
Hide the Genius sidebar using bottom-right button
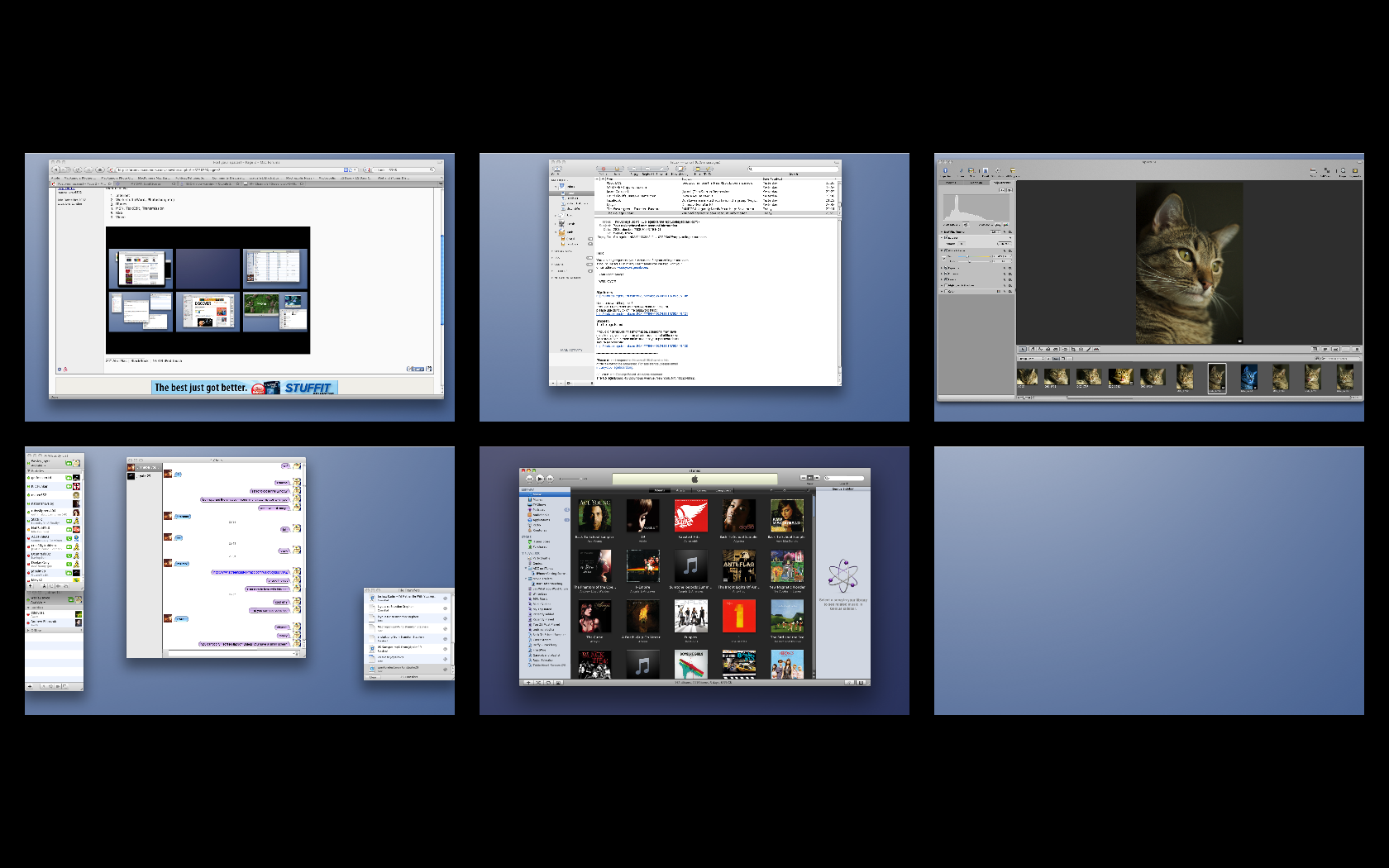[861, 683]
